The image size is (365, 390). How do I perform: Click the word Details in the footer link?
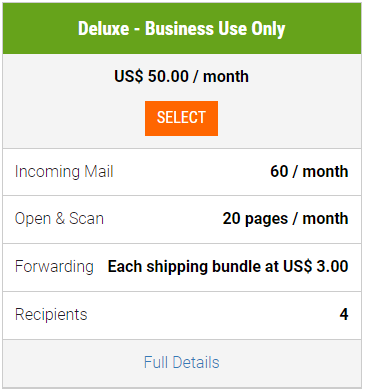point(196,362)
